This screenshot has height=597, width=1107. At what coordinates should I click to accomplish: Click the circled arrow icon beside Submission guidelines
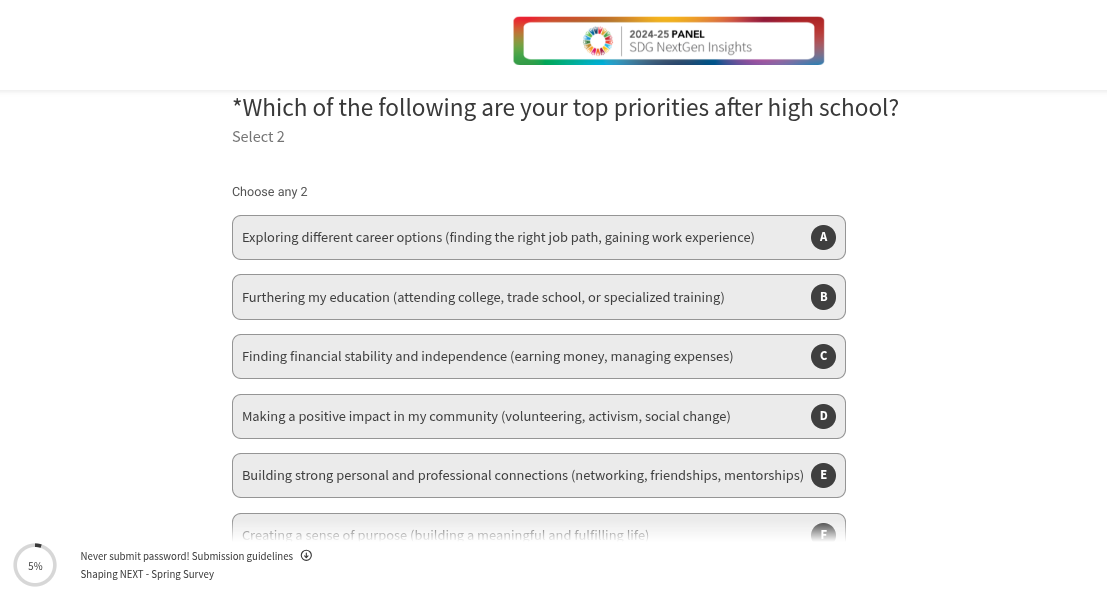click(x=306, y=556)
